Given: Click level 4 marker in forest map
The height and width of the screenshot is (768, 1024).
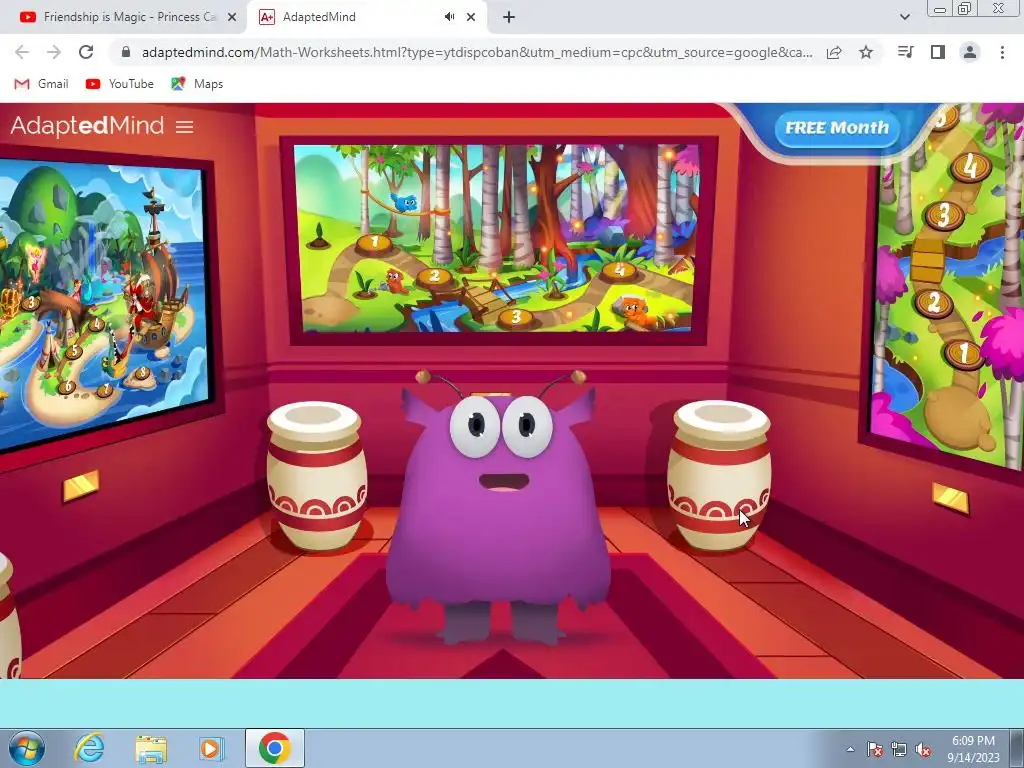Looking at the screenshot, I should tap(619, 270).
